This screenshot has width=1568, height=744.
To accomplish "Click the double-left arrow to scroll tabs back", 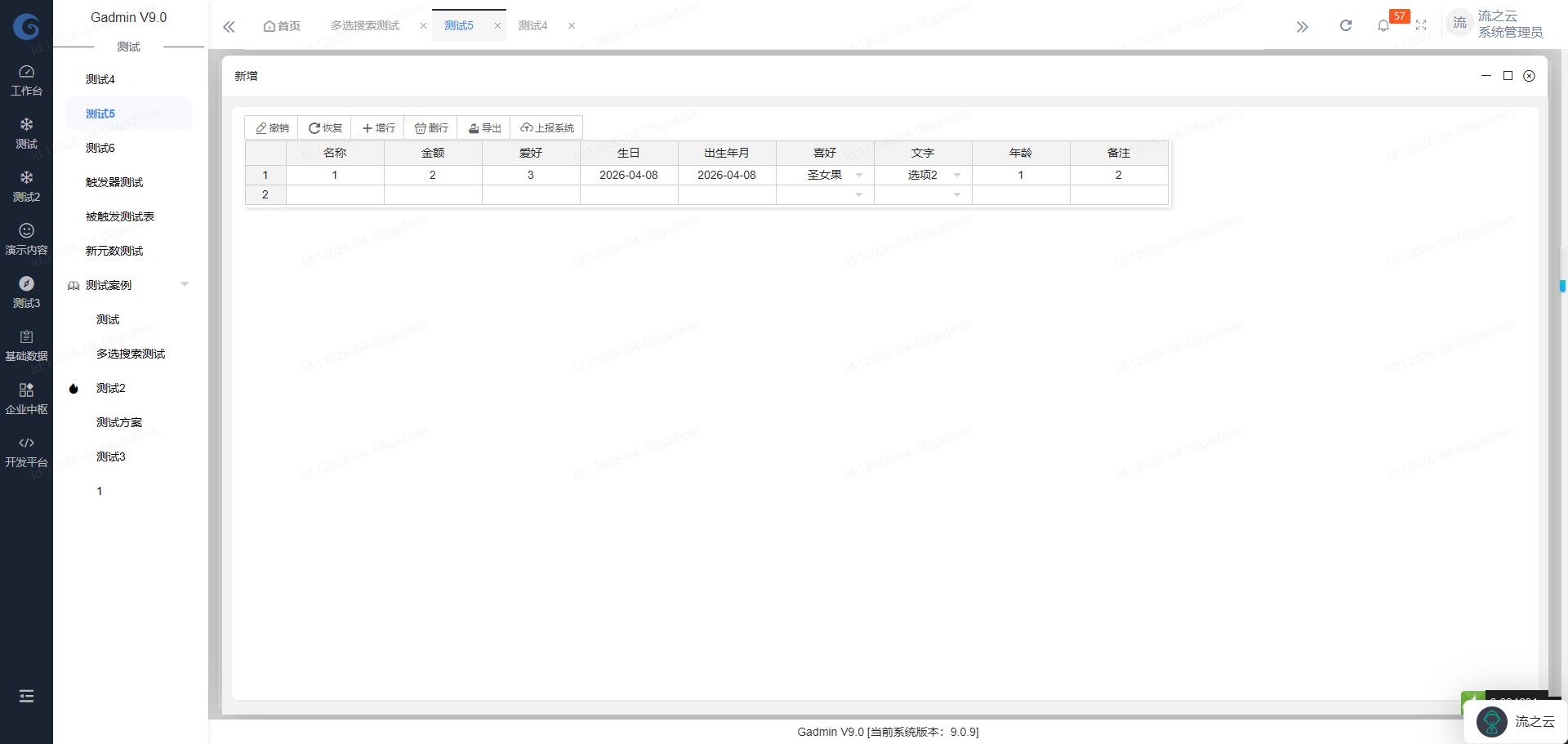I will [229, 26].
